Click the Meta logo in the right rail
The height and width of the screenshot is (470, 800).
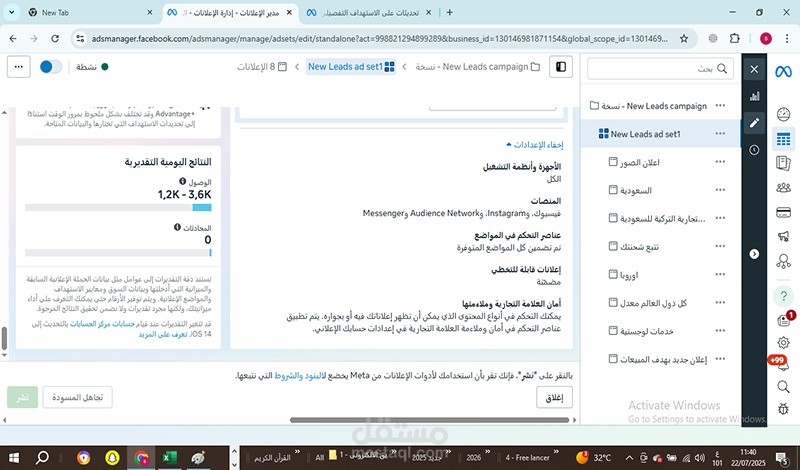pos(783,71)
